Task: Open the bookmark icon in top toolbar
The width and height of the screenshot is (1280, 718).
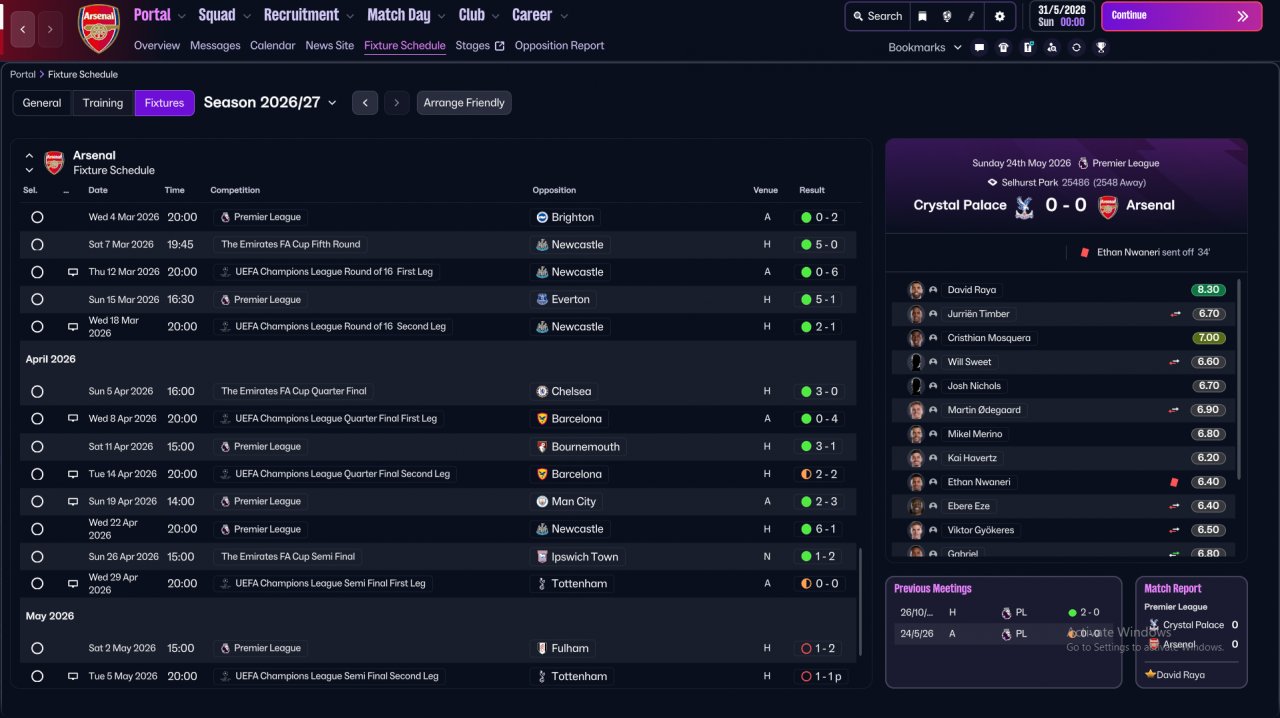Action: 922,16
